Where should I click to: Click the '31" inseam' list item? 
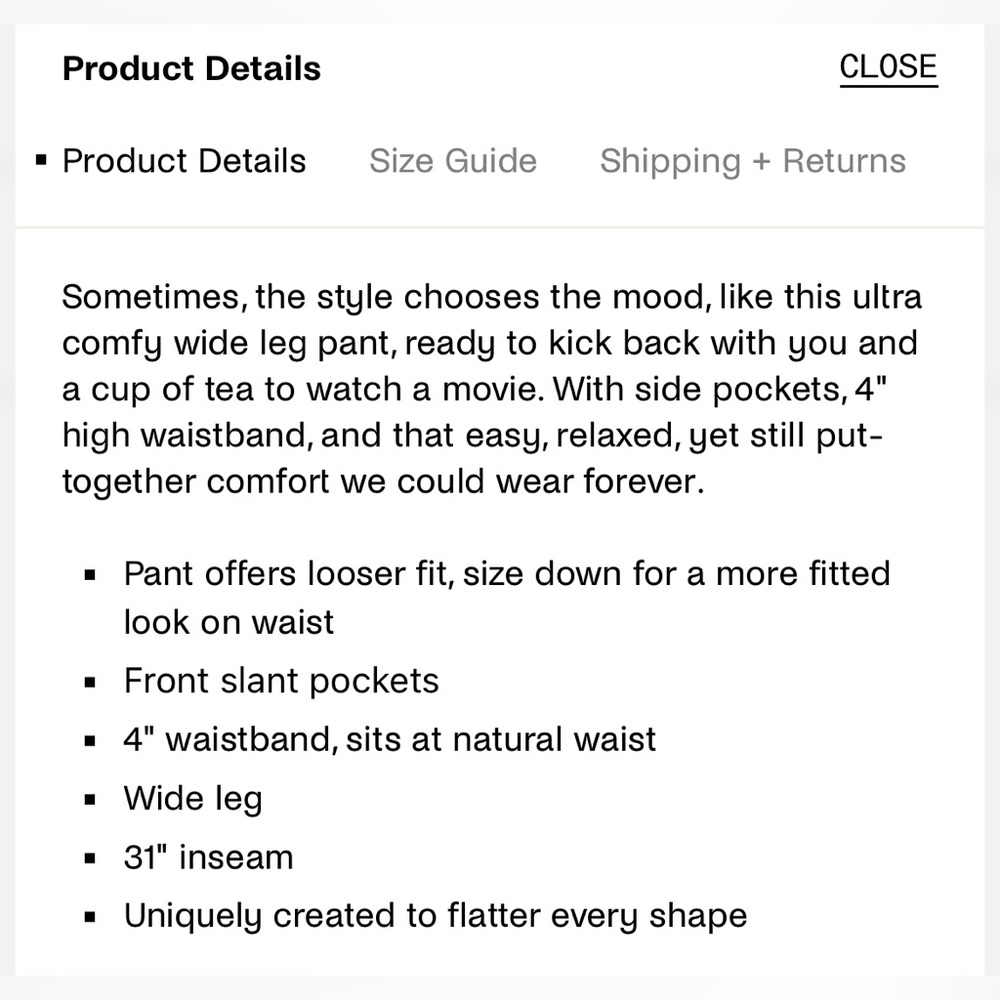(x=209, y=857)
